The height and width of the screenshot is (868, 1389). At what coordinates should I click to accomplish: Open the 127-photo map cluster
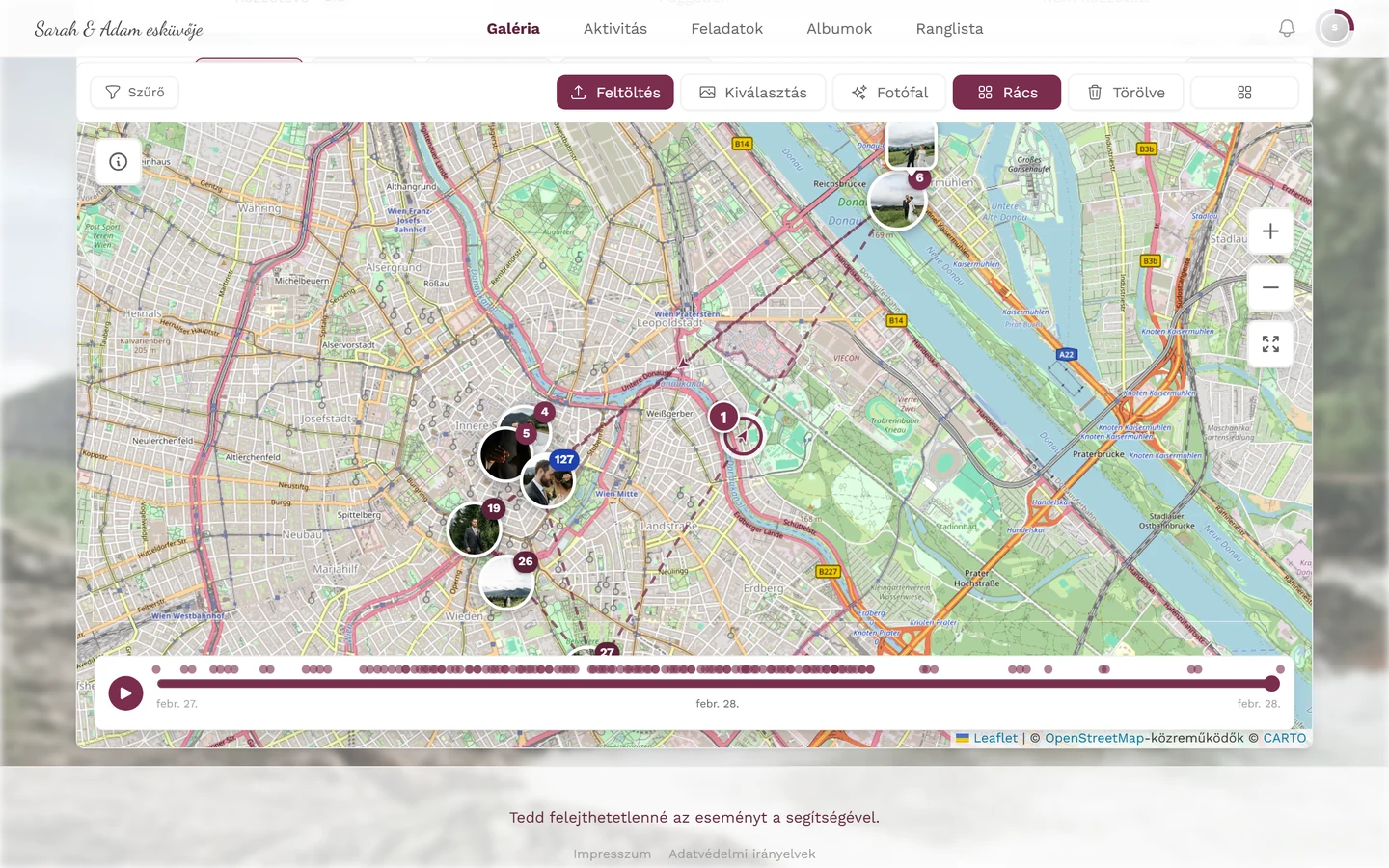coord(549,478)
